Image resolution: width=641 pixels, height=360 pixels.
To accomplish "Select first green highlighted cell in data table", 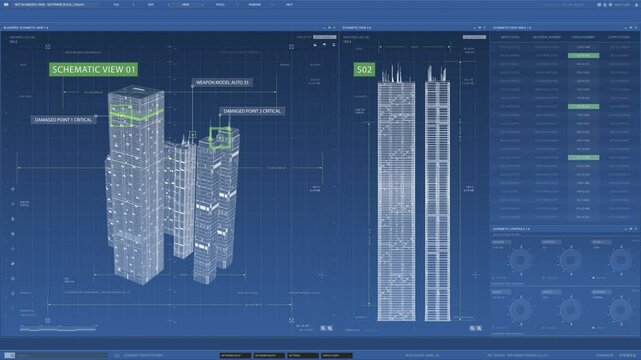I will tap(583, 56).
